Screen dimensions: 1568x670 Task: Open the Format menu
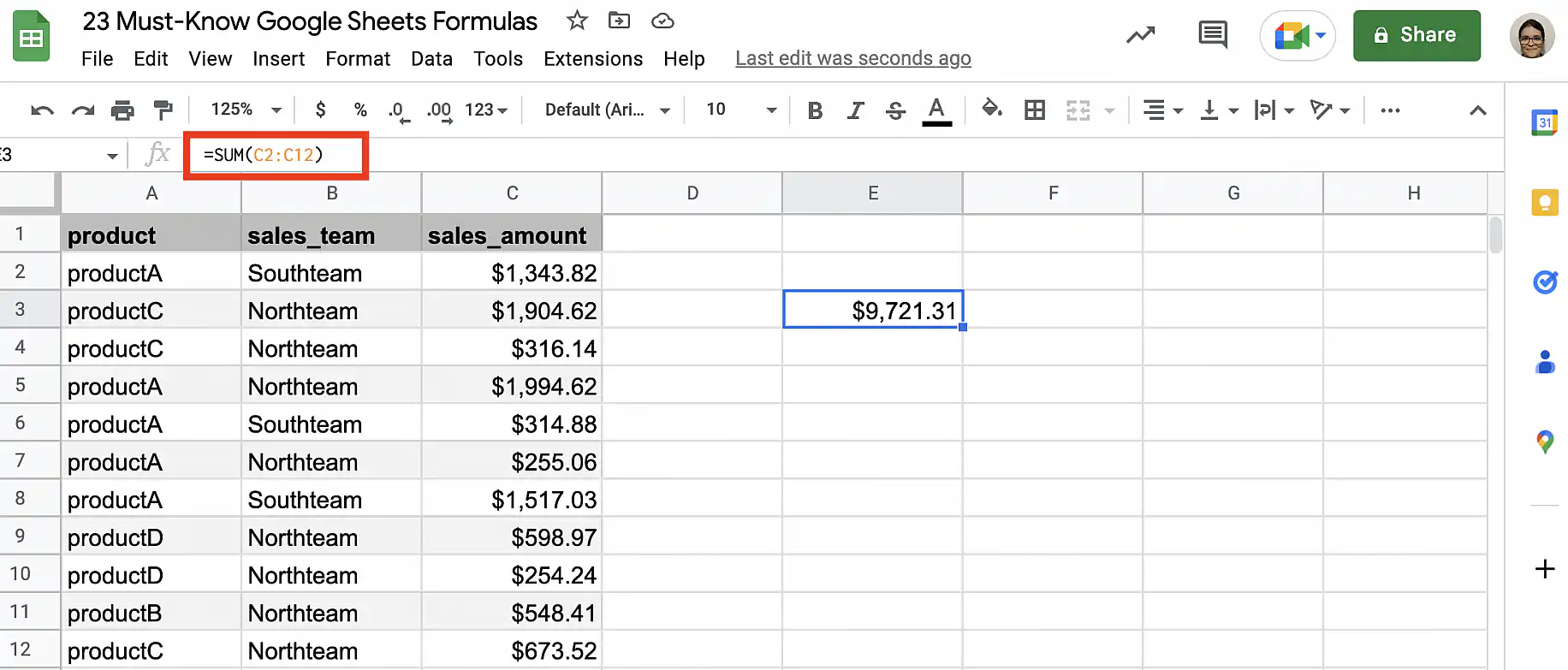point(358,59)
